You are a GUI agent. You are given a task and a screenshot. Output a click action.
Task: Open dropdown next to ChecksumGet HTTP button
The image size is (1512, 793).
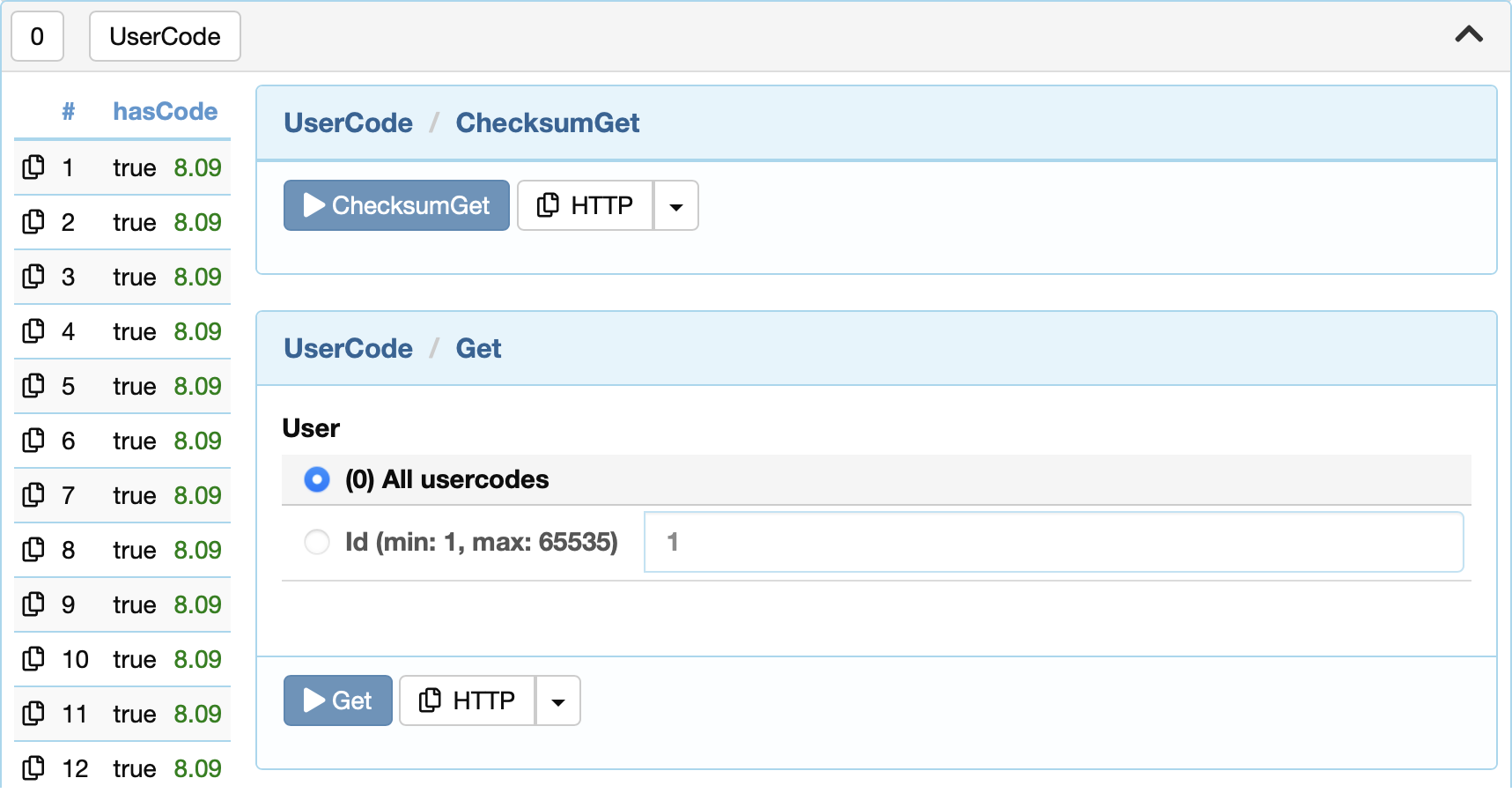[x=675, y=205]
